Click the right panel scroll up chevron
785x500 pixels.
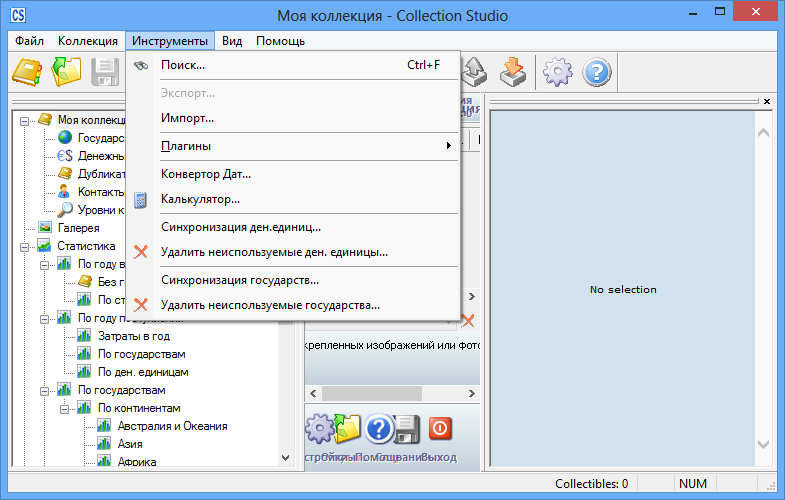763,133
